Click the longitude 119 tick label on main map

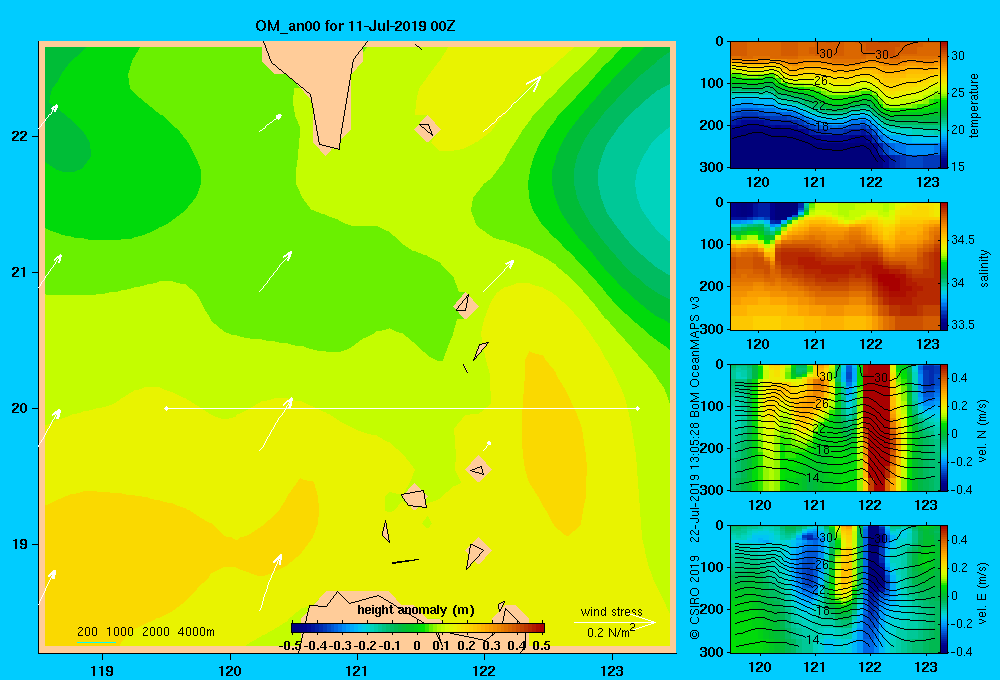coord(102,670)
